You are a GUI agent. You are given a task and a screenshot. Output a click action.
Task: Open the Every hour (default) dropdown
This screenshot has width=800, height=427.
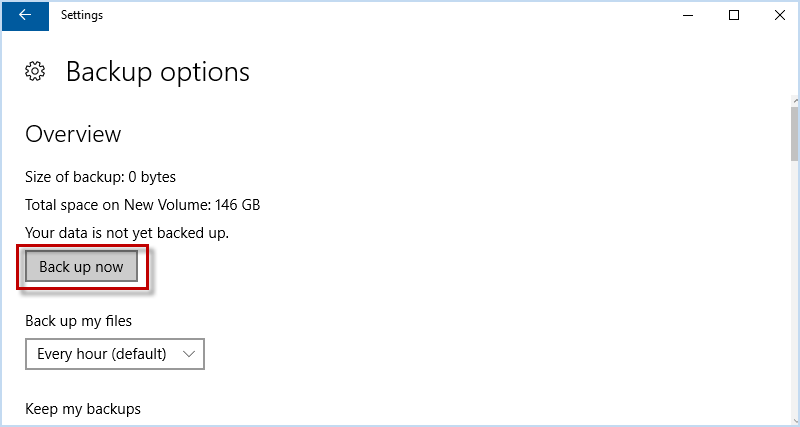pyautogui.click(x=115, y=354)
